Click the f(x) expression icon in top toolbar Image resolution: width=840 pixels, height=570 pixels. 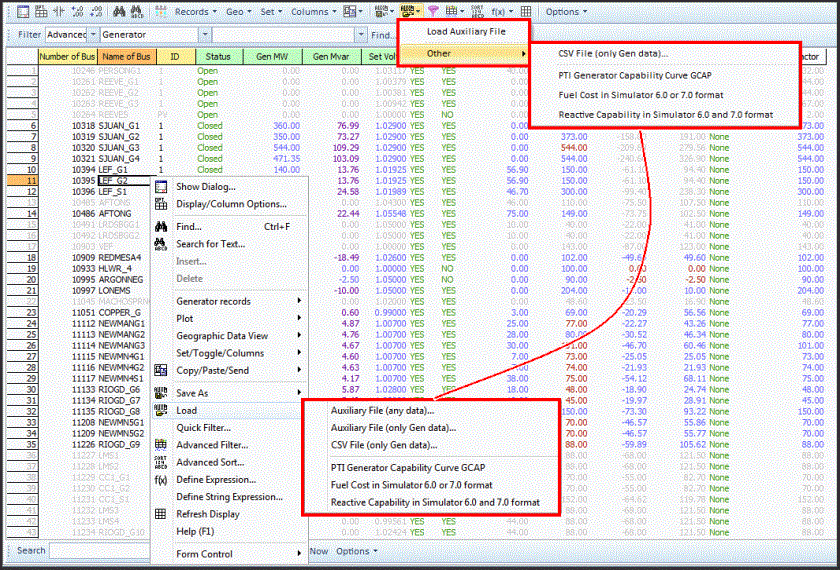[498, 12]
